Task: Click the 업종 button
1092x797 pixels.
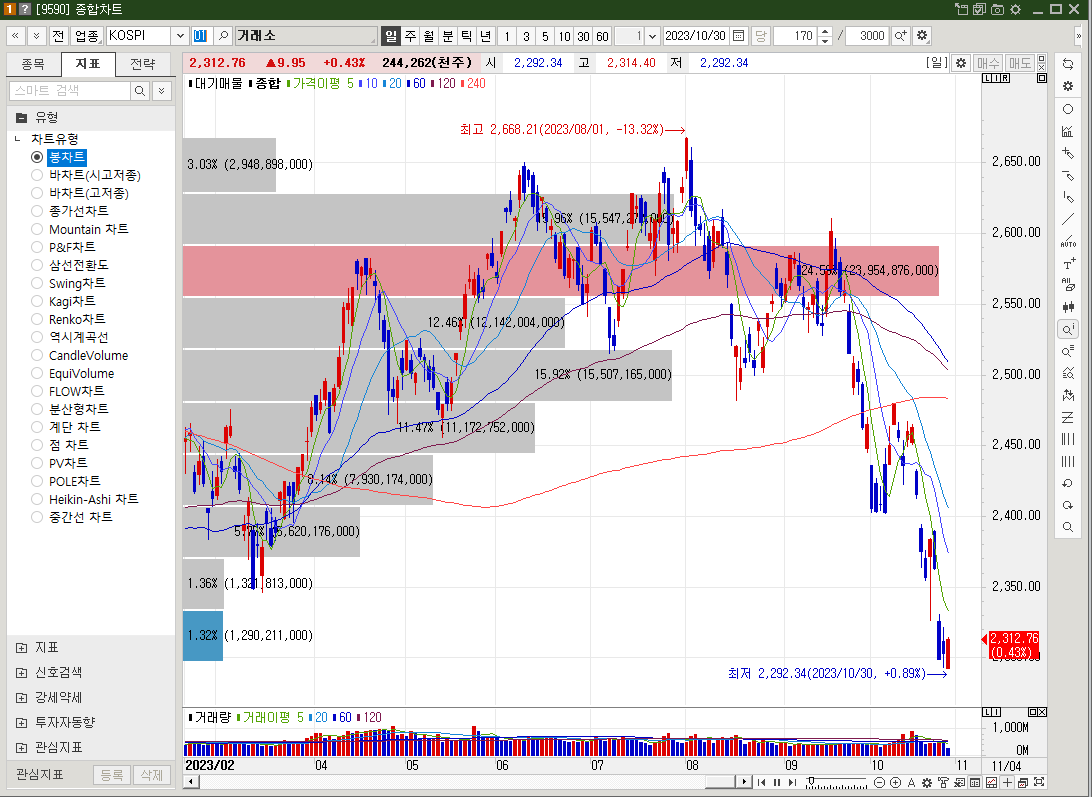Action: pos(87,36)
